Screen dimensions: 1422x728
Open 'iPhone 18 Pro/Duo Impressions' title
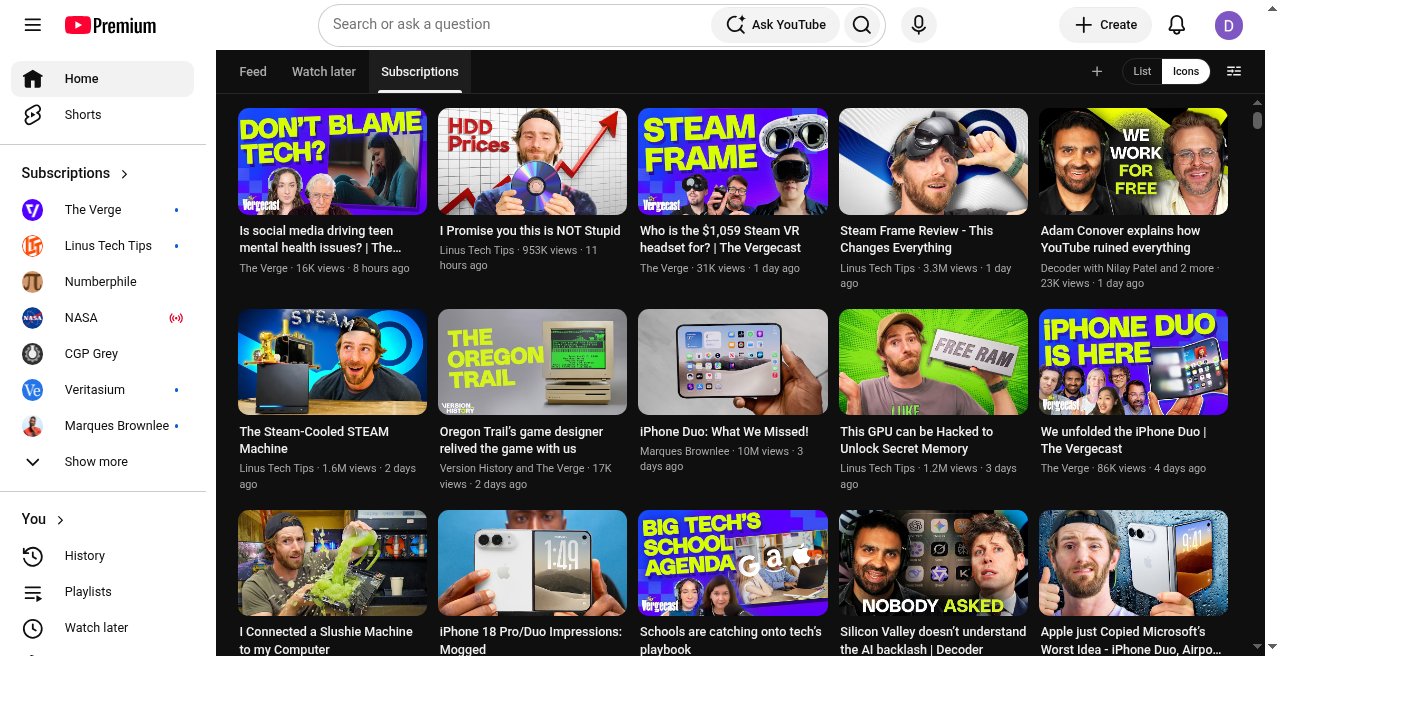tap(531, 640)
